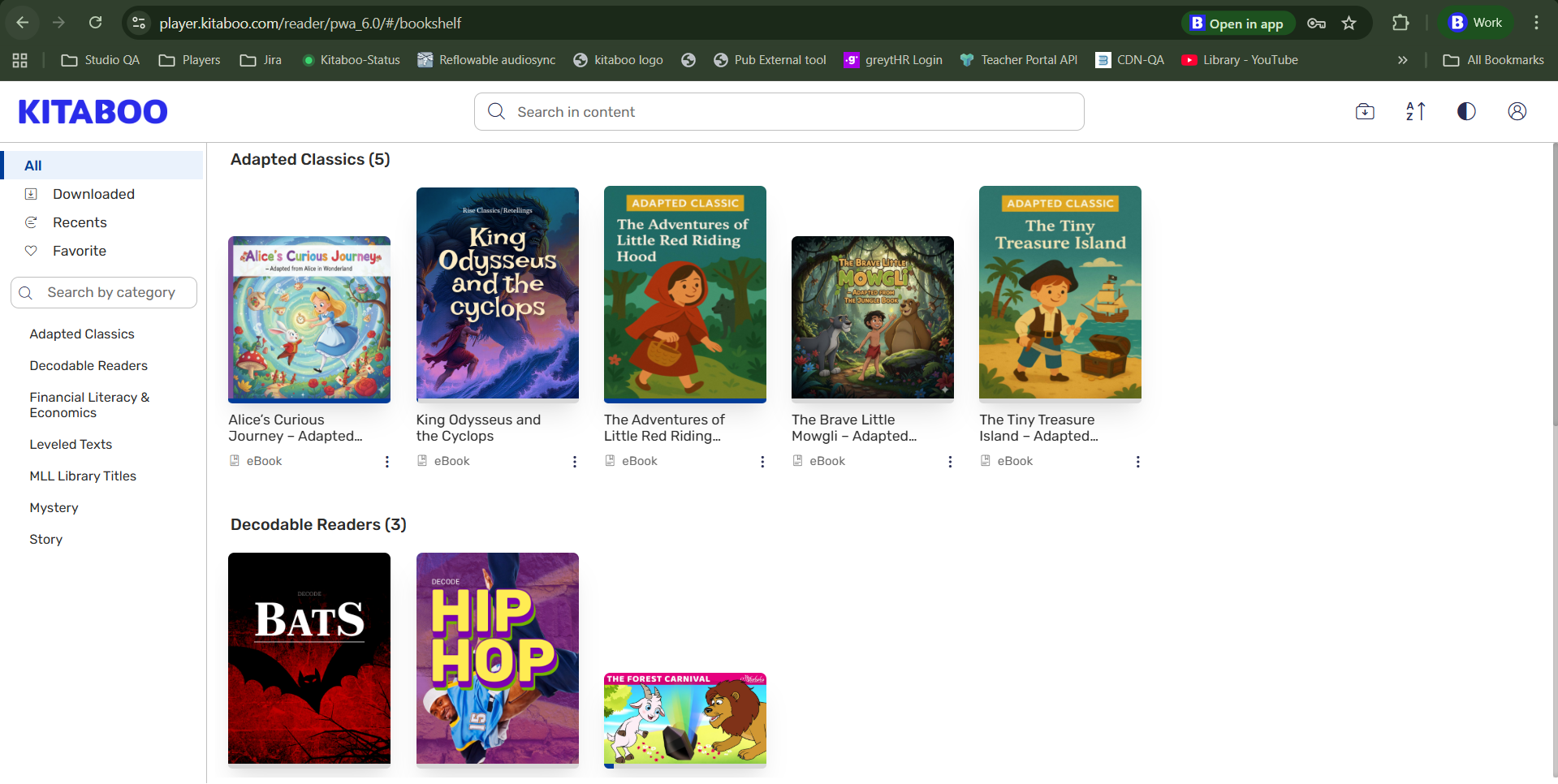The width and height of the screenshot is (1558, 784).
Task: Toggle dark mode contrast icon
Action: tap(1466, 112)
